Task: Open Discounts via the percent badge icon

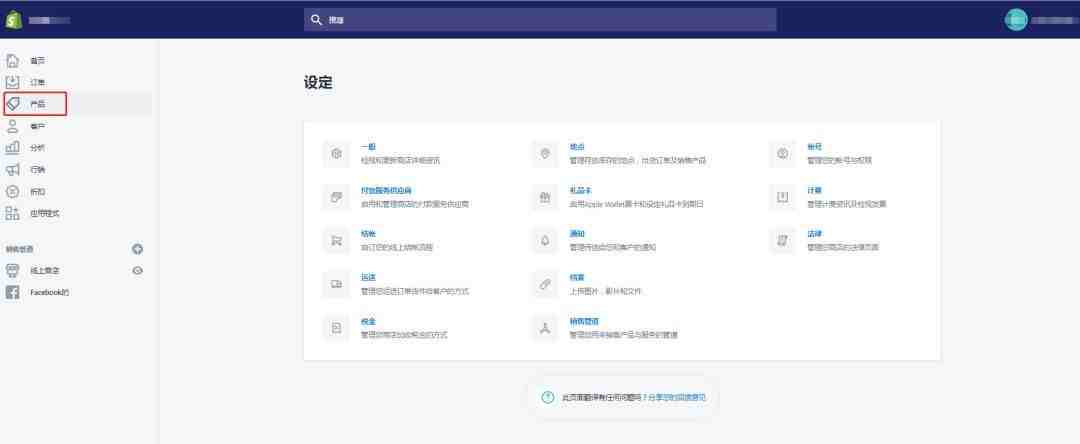Action: point(12,191)
